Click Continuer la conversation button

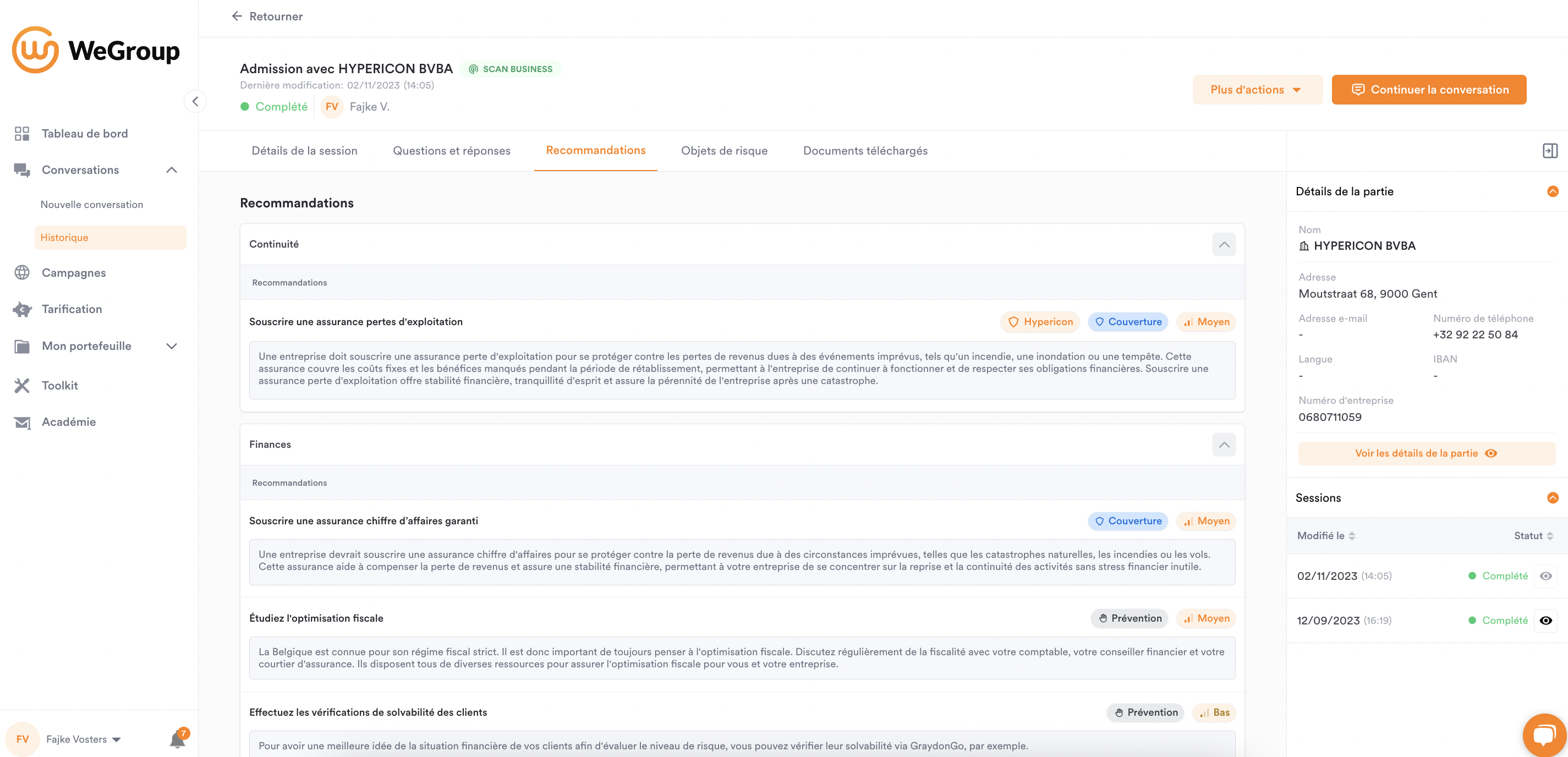click(1429, 90)
